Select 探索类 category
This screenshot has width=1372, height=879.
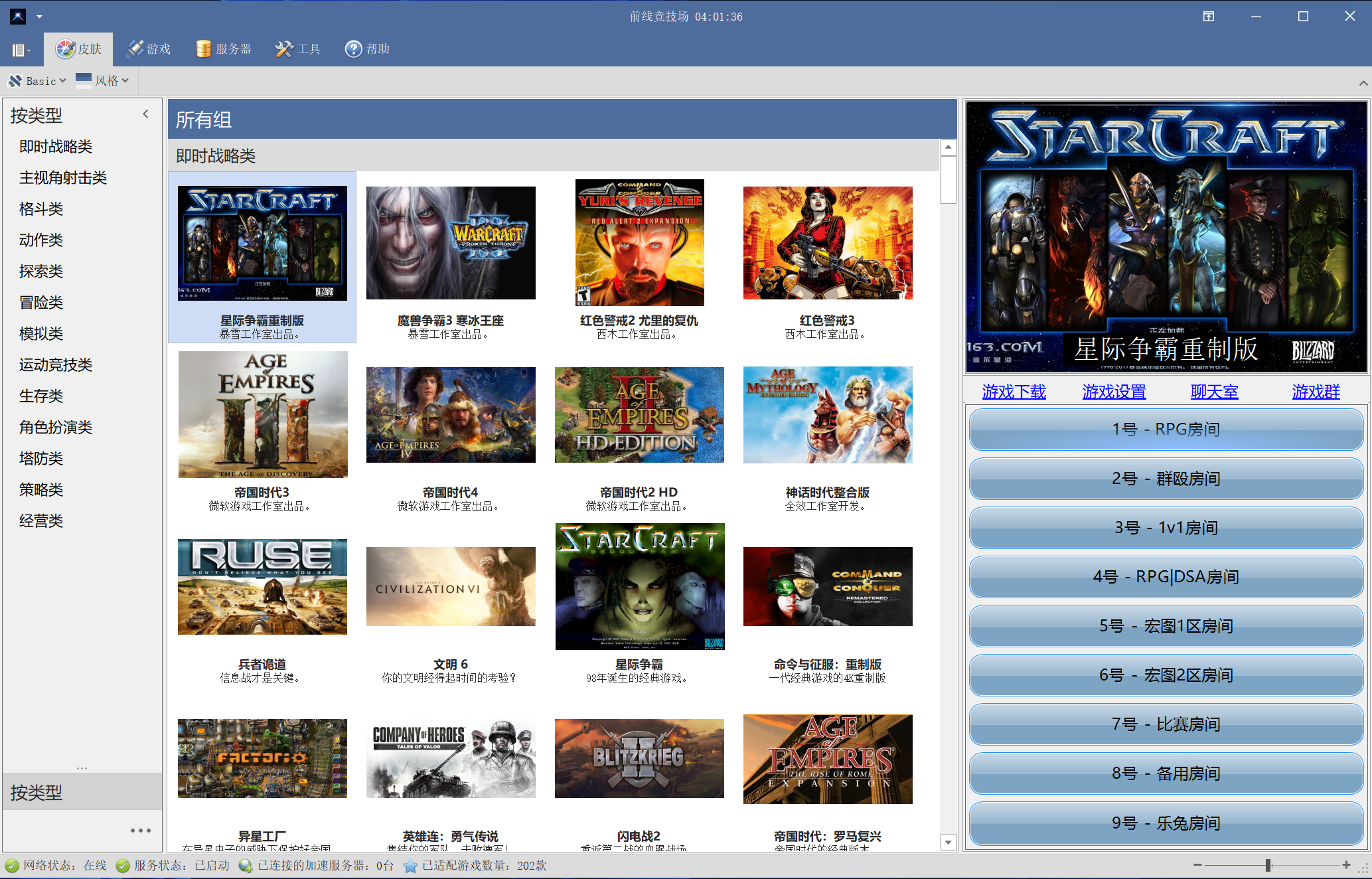41,272
